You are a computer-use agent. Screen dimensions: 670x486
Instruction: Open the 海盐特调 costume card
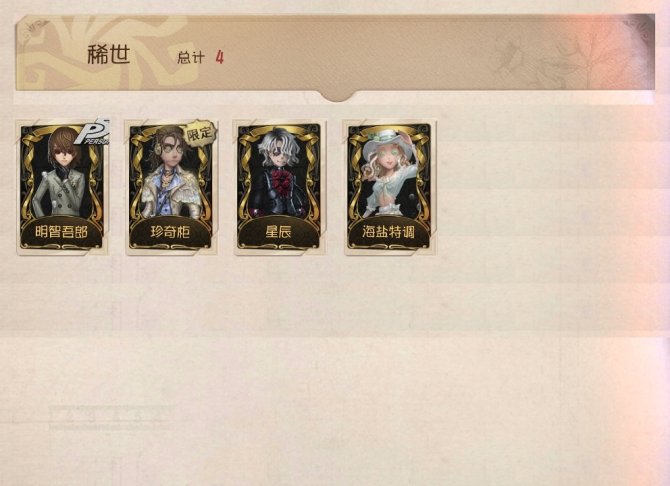[390, 187]
